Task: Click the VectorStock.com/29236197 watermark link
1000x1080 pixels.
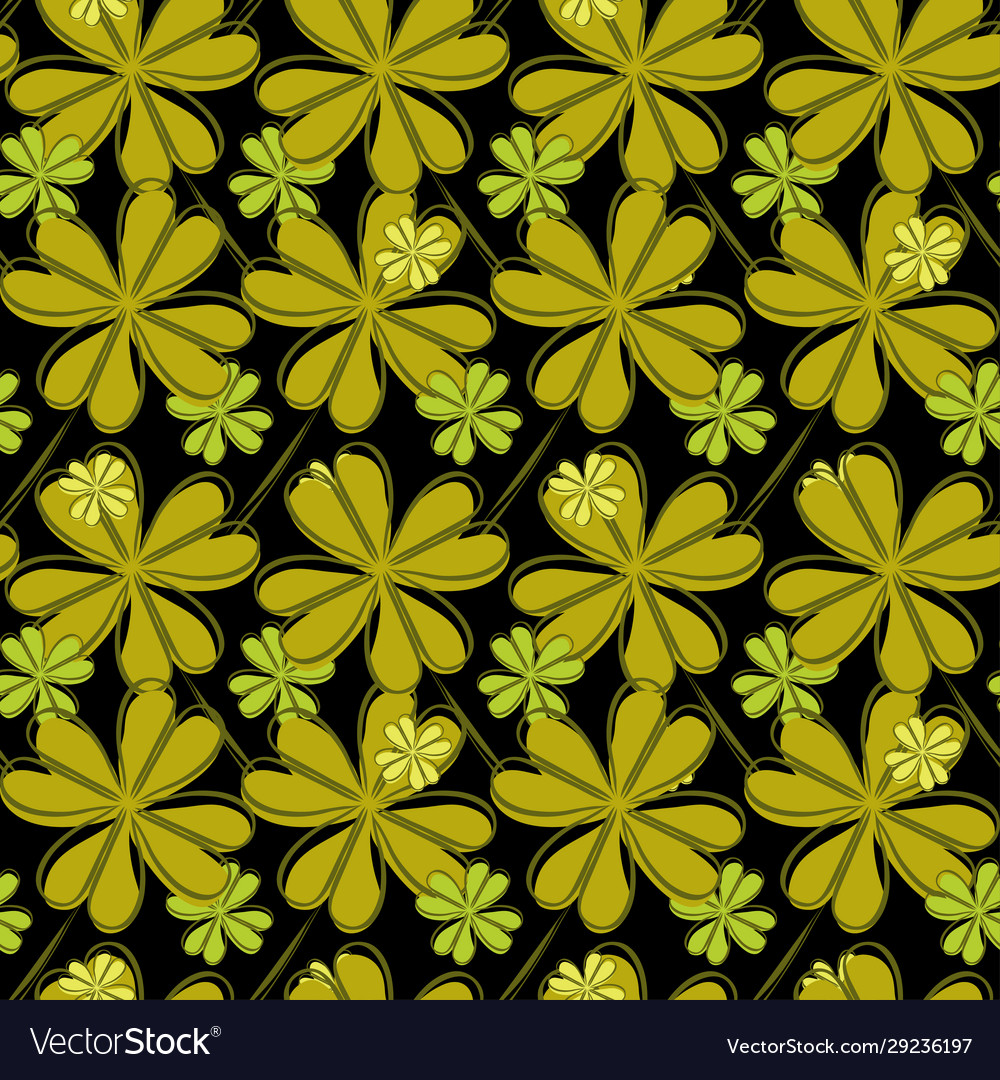Action: [850, 1045]
